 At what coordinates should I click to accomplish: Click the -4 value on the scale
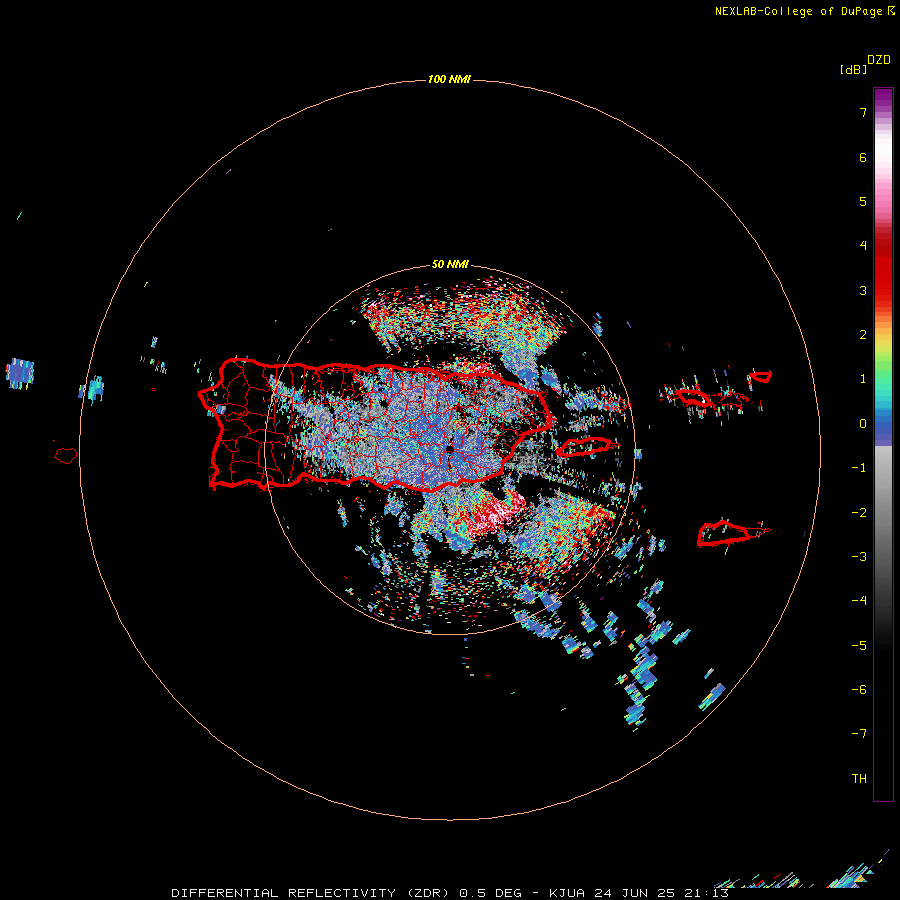coord(859,601)
